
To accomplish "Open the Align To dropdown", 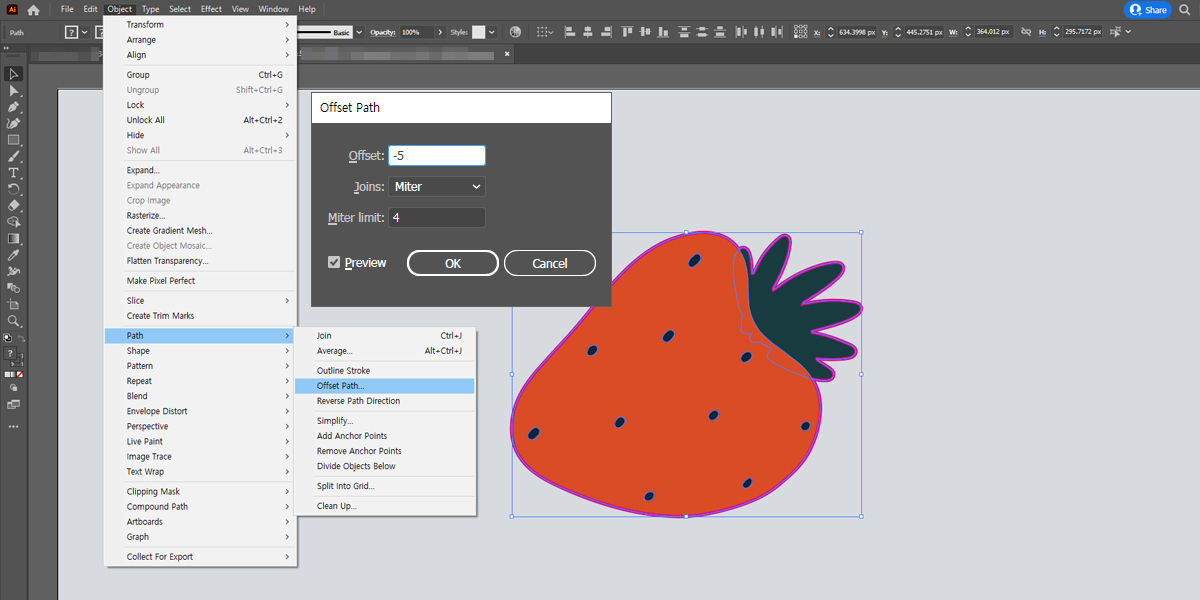I will pos(543,32).
